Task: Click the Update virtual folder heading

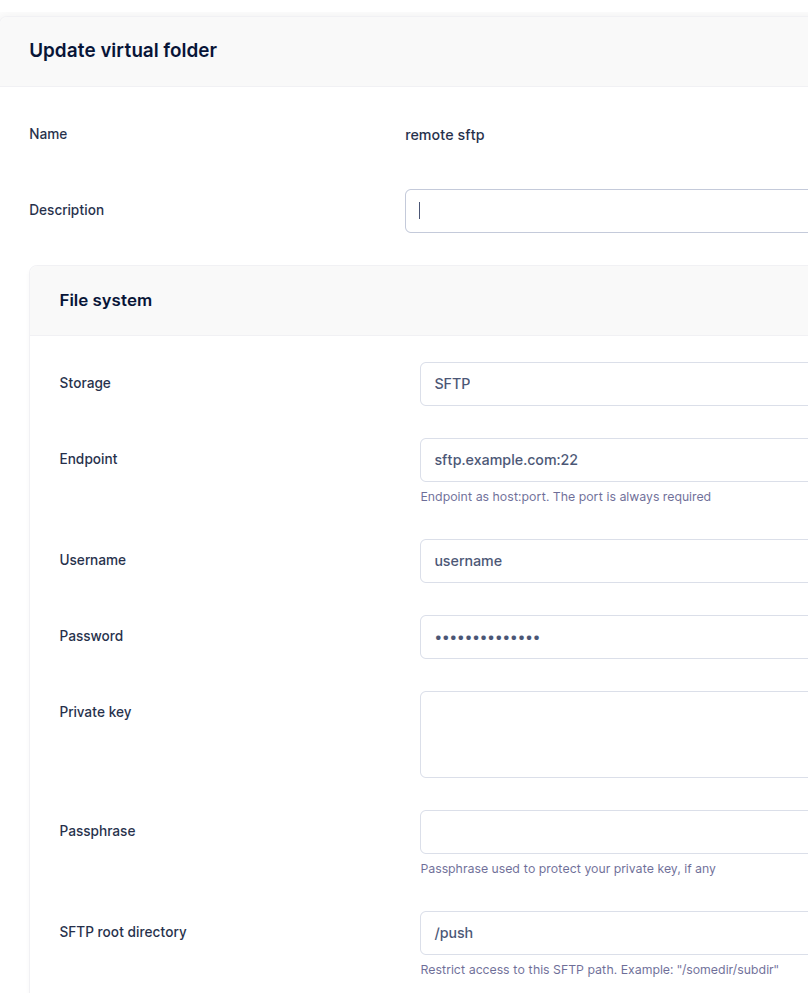Action: point(123,50)
